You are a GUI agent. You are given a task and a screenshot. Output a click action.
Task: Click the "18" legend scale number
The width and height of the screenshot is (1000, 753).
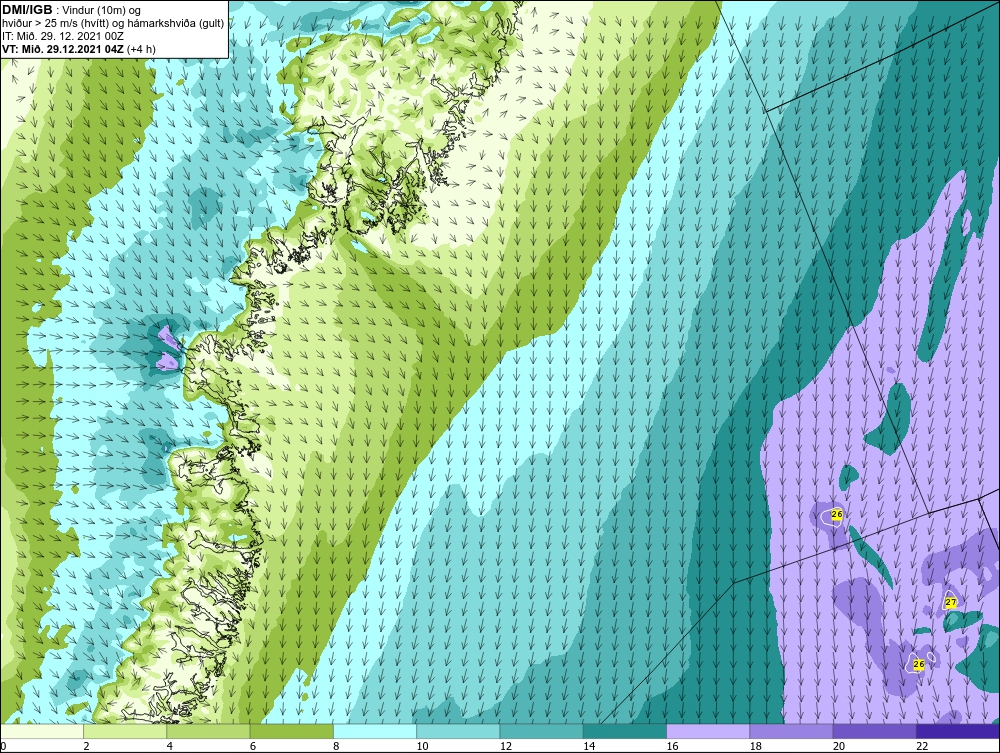click(x=754, y=747)
